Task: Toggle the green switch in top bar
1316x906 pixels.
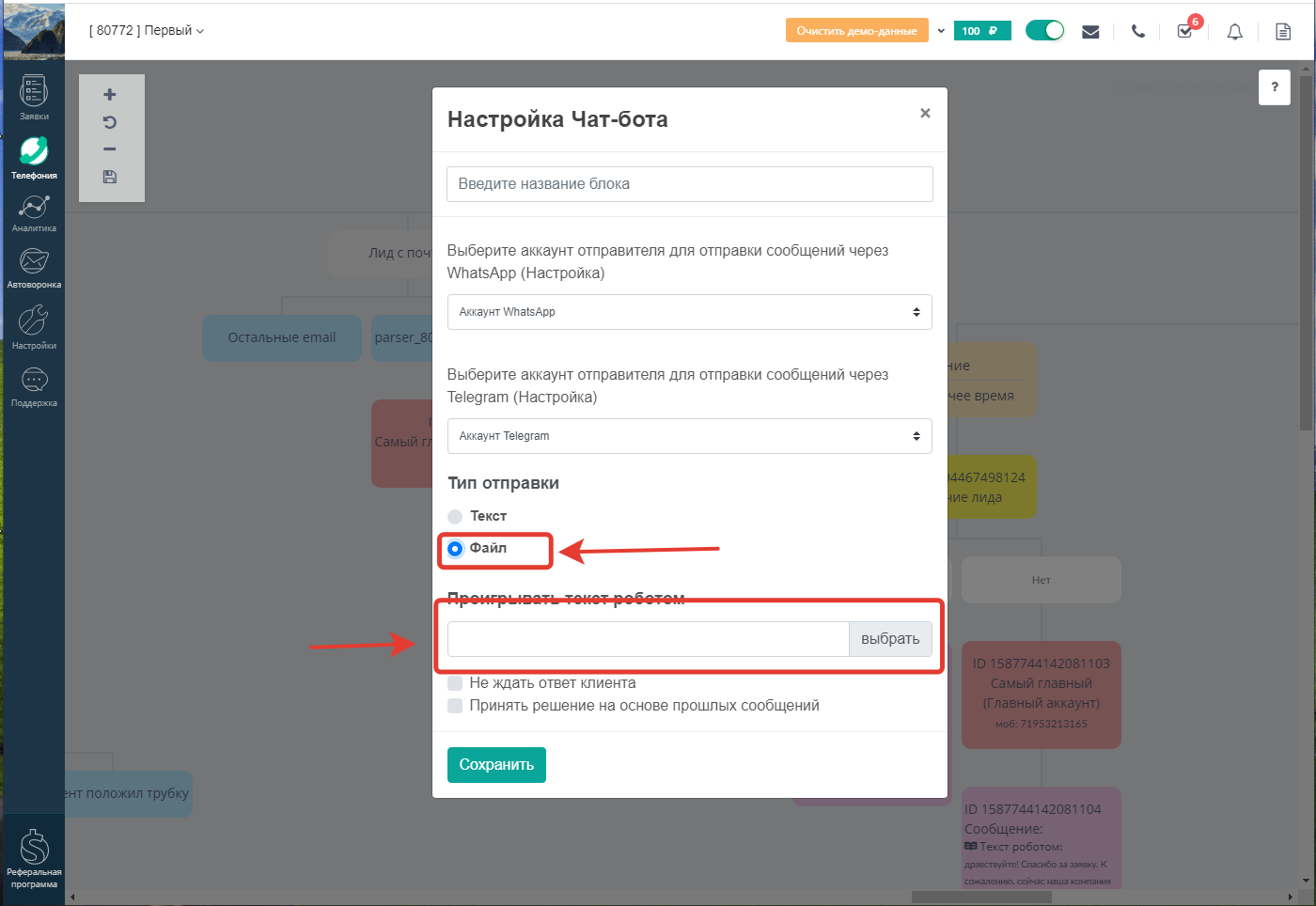Action: point(1044,30)
